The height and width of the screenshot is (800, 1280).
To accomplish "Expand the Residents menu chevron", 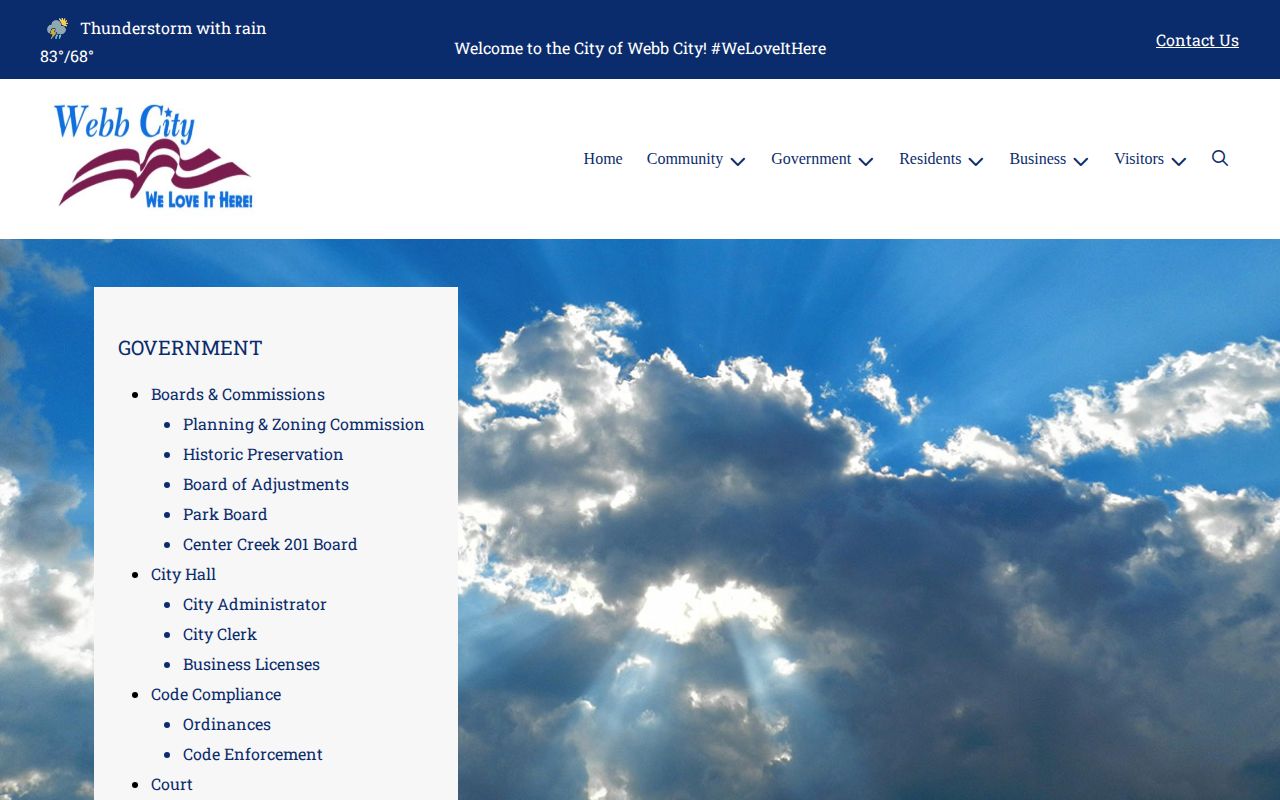I will (976, 161).
